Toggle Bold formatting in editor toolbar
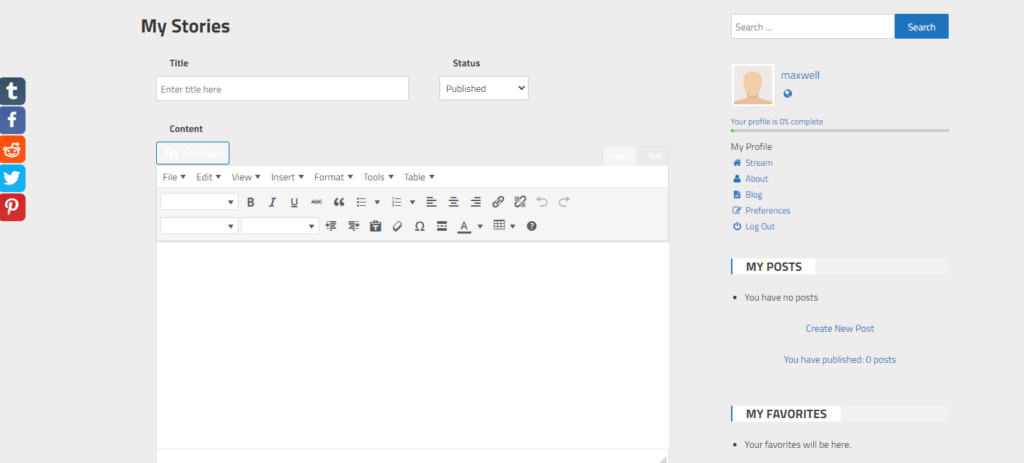This screenshot has width=1024, height=463. pos(250,202)
